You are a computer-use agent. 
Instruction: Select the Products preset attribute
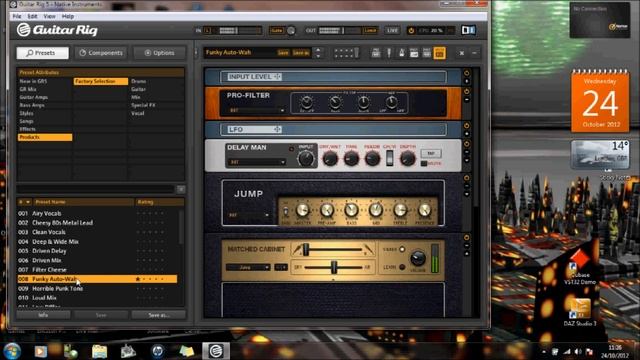pos(45,138)
